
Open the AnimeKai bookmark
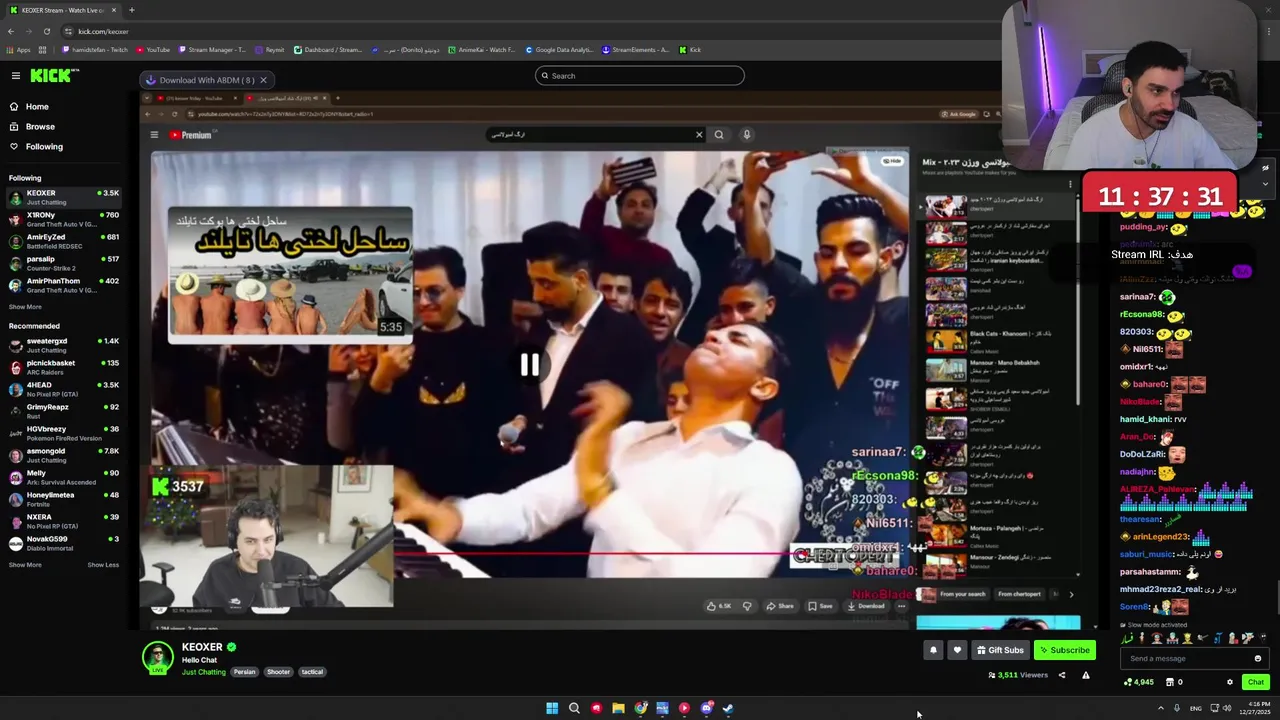[482, 50]
